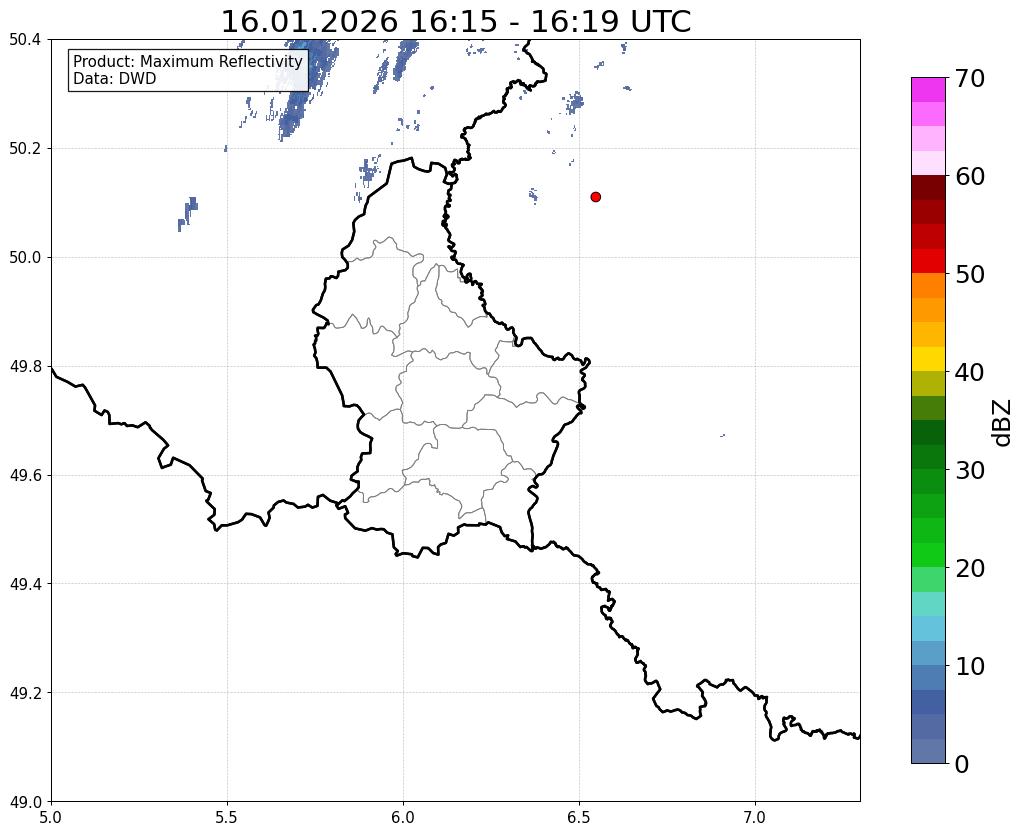Click the 40 label on the colorbar
The width and height of the screenshot is (1023, 834).
(x=970, y=372)
